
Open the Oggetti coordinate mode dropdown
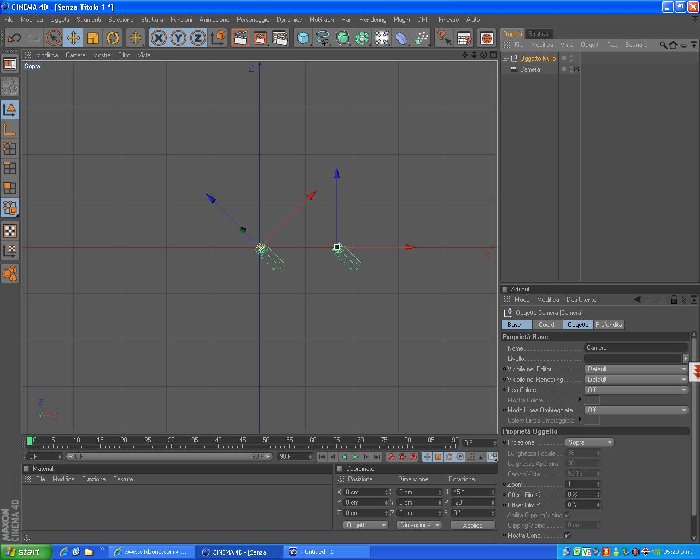365,525
